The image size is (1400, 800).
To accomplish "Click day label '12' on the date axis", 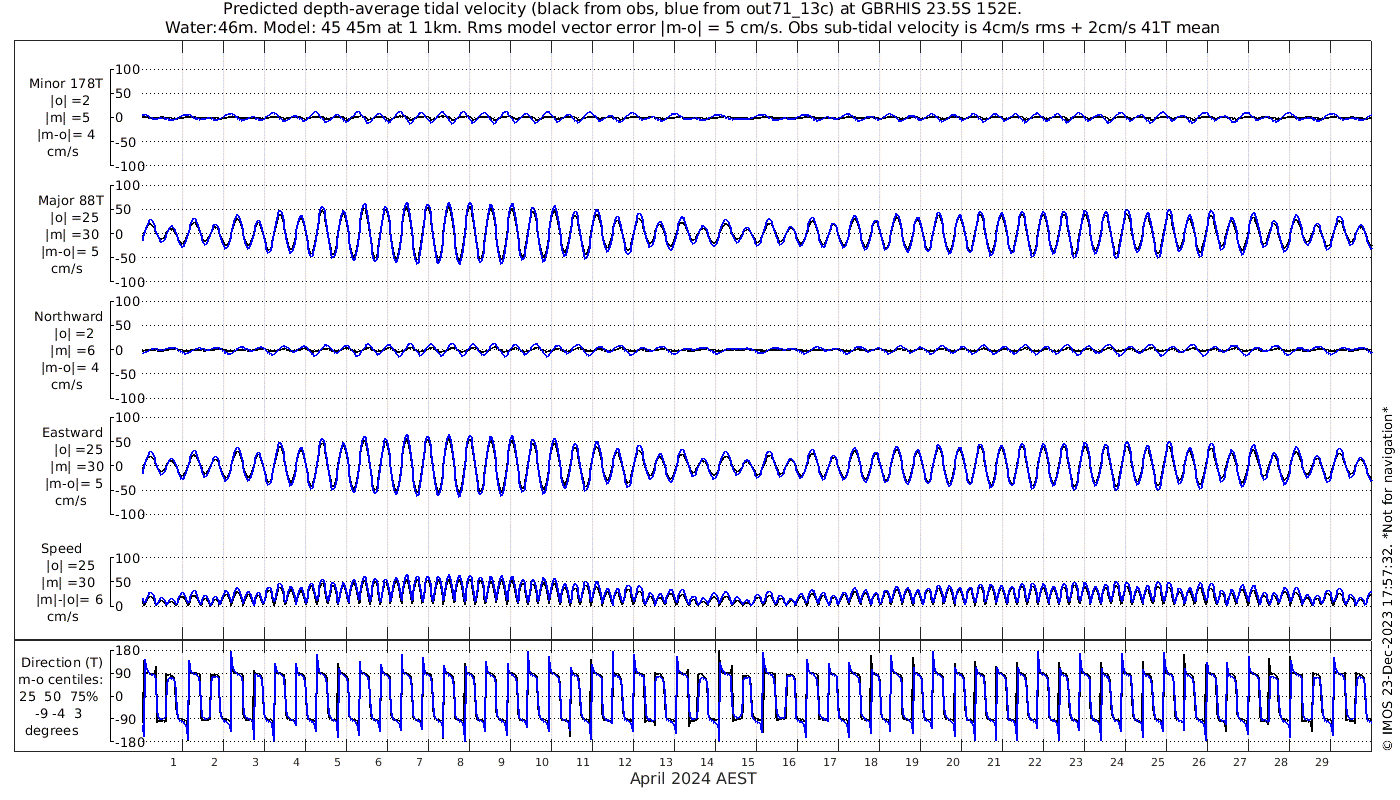I will (624, 762).
